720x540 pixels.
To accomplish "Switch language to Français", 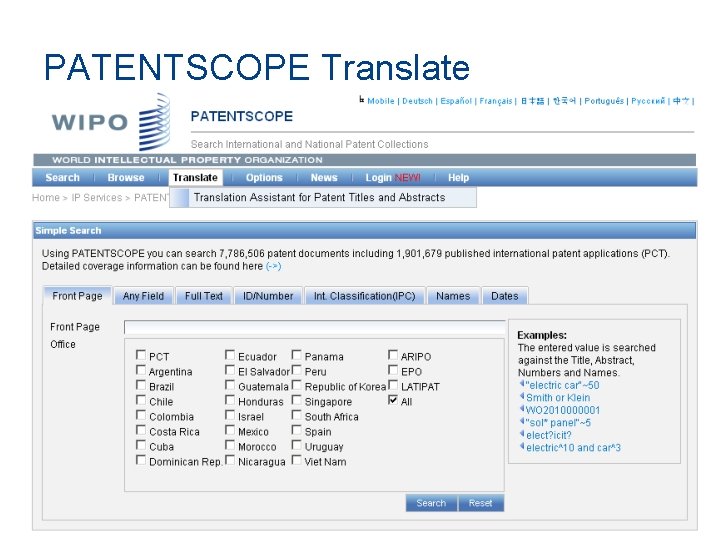I will click(x=496, y=101).
